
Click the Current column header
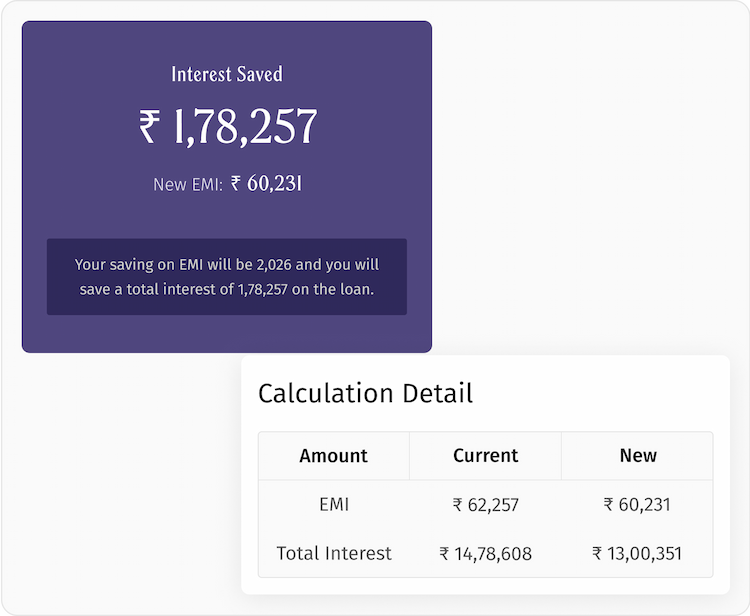(x=485, y=455)
